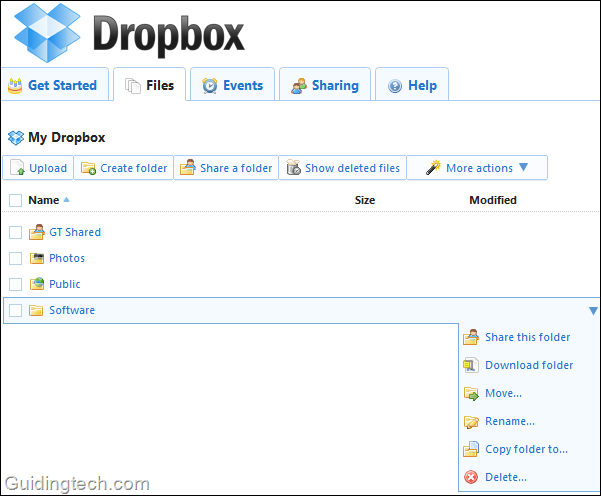This screenshot has height=496, width=601.
Task: Check the Public folder checkbox
Action: [x=15, y=284]
